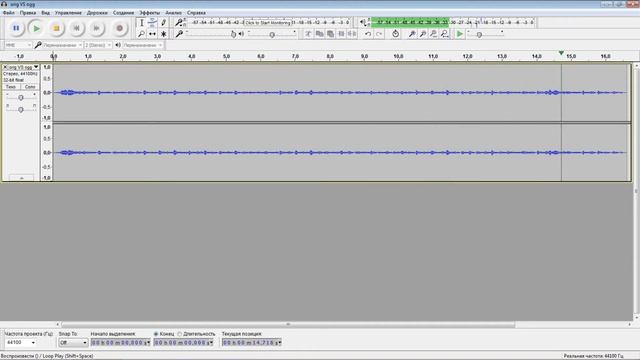The height and width of the screenshot is (360, 640).
Task: Select the Конец radio button
Action: 156,334
